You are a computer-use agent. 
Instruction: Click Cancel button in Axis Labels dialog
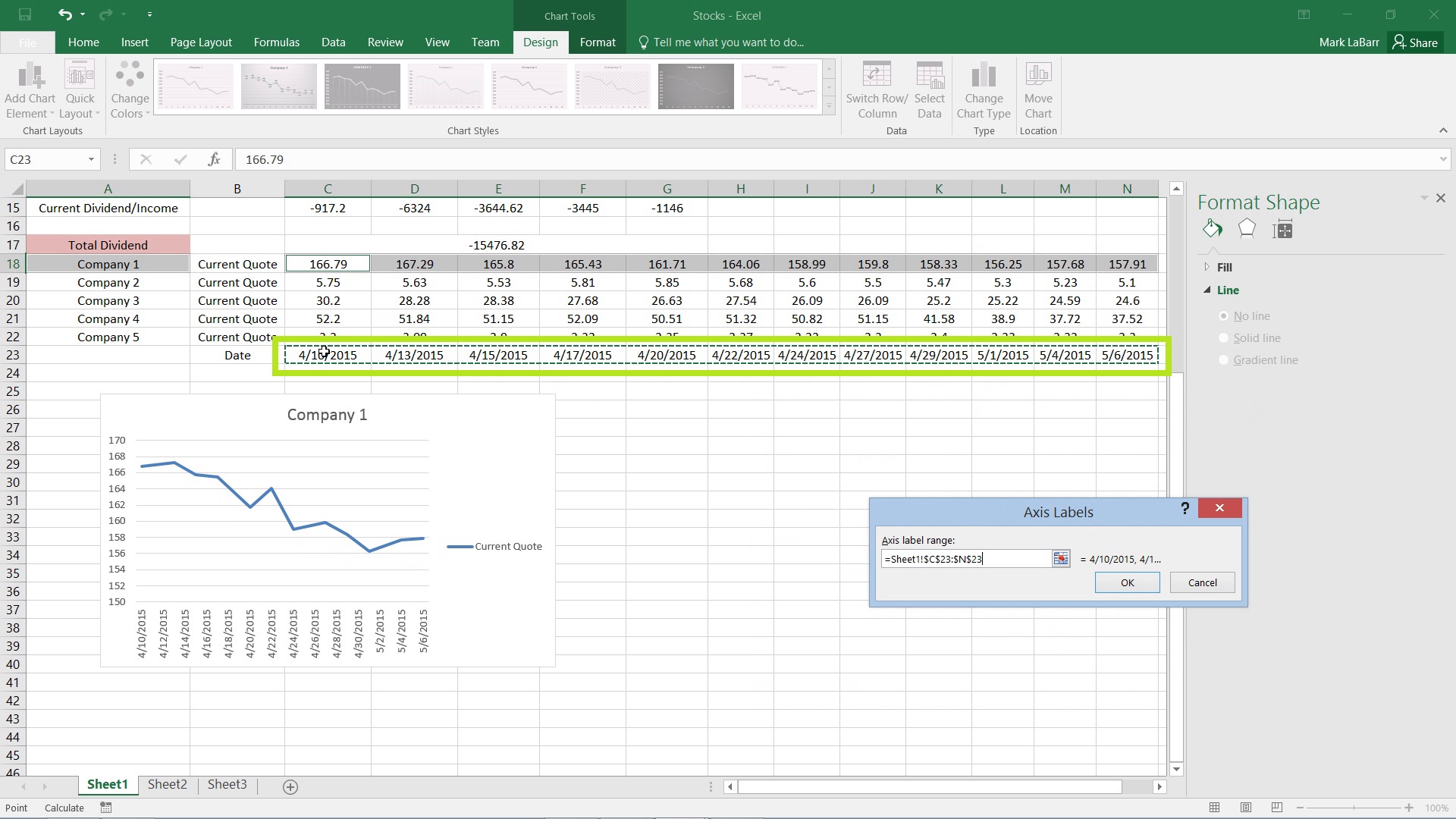[1202, 582]
